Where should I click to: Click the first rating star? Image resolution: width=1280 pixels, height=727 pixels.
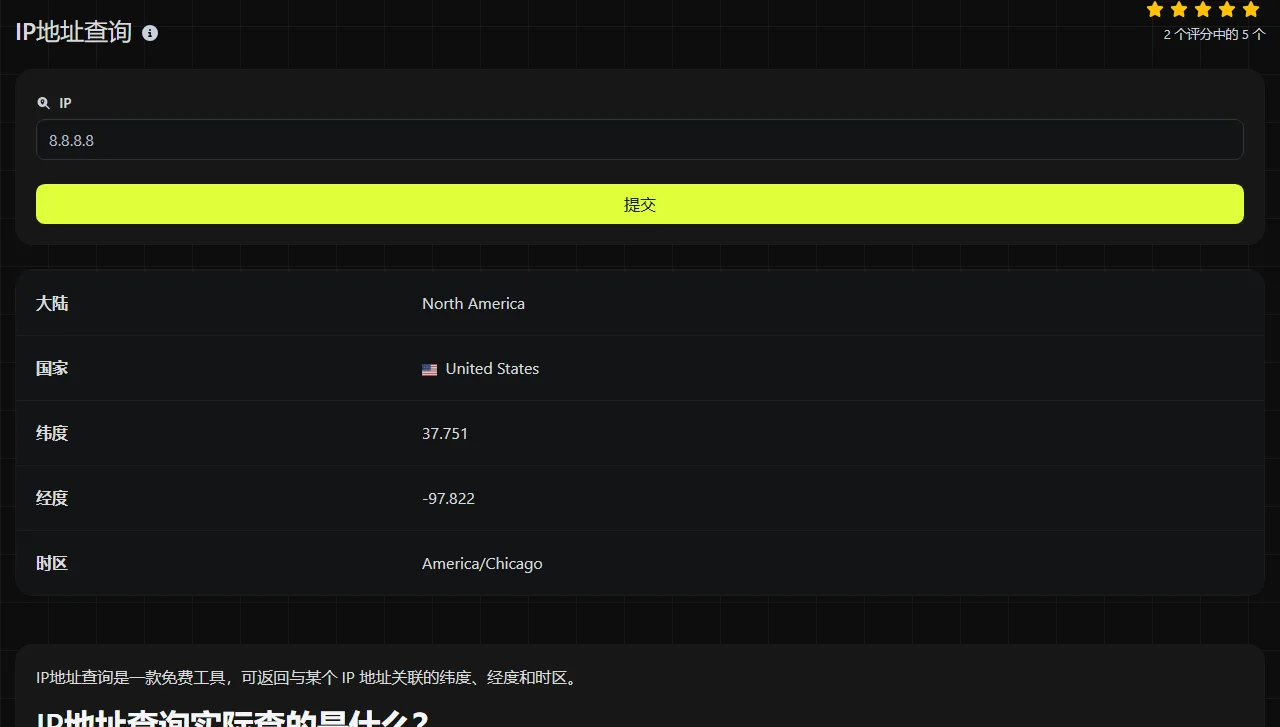pos(1155,10)
